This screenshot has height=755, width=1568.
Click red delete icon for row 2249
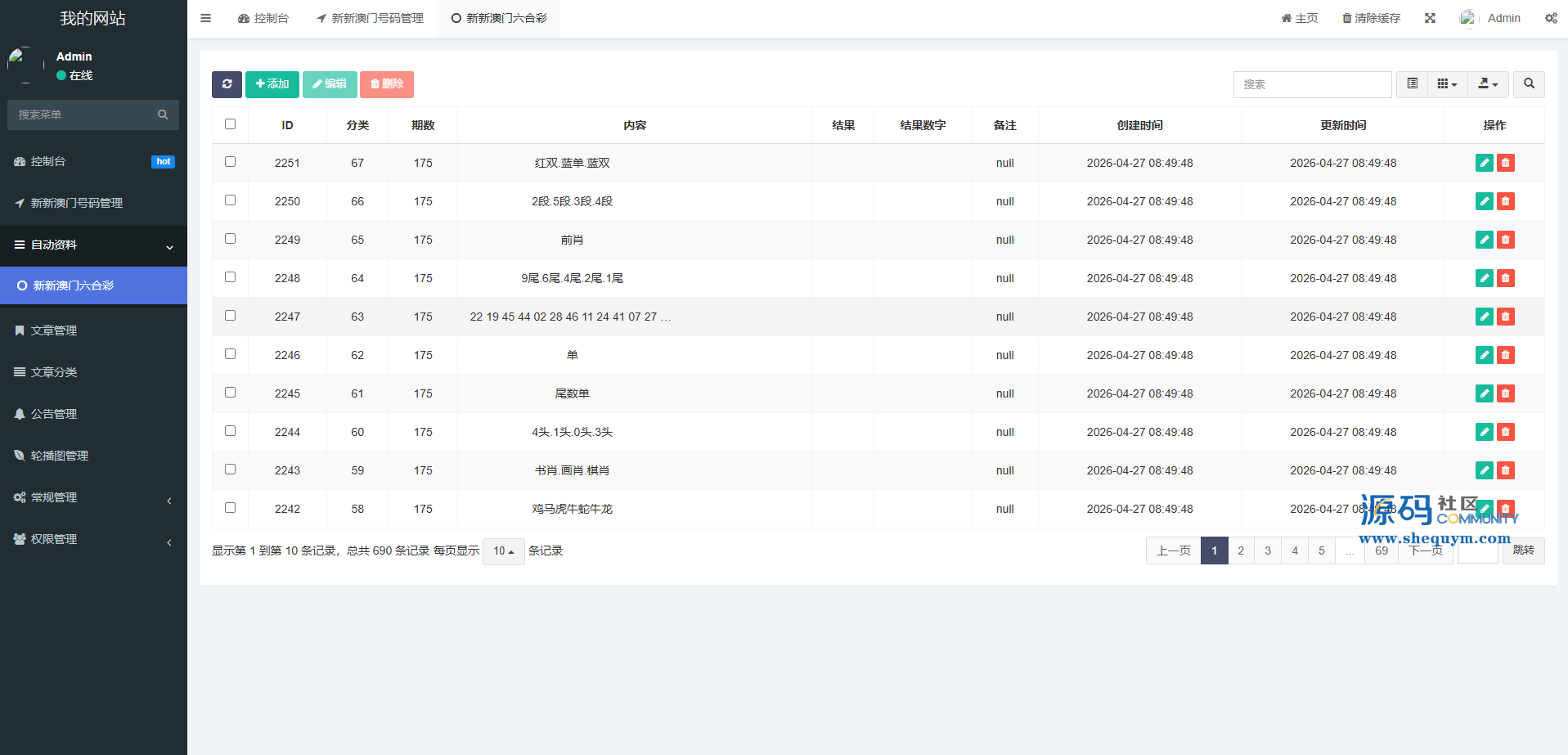coord(1505,240)
